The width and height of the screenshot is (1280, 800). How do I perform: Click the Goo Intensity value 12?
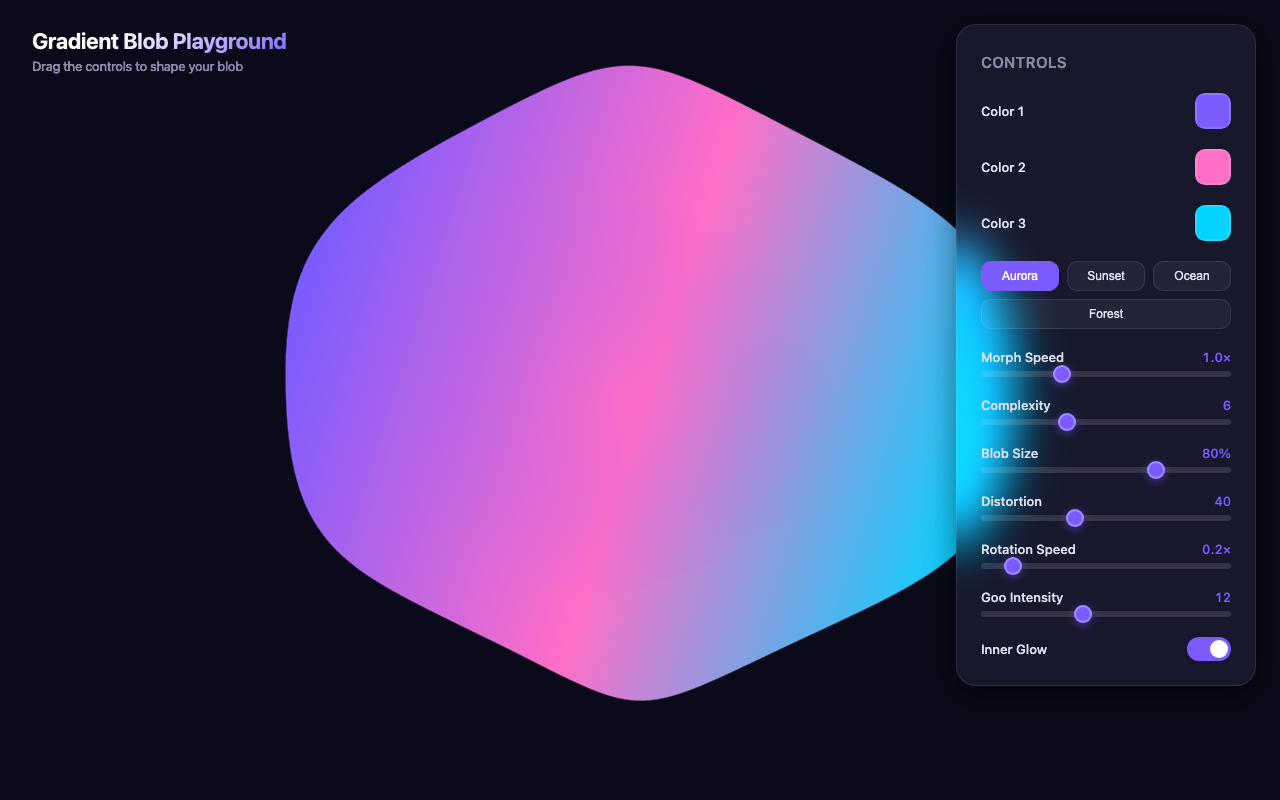pyautogui.click(x=1223, y=597)
